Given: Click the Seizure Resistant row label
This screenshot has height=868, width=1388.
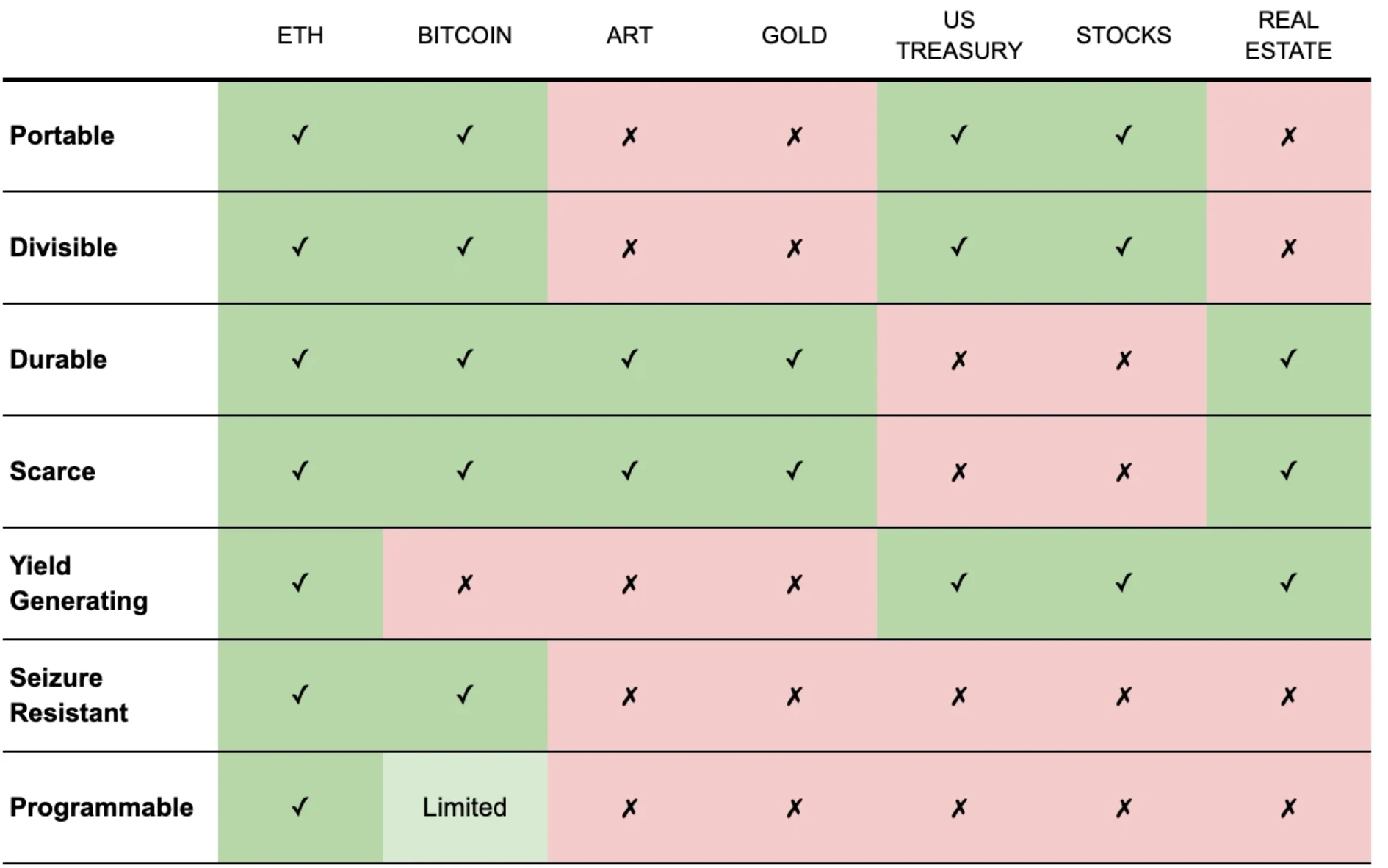Looking at the screenshot, I should (69, 695).
